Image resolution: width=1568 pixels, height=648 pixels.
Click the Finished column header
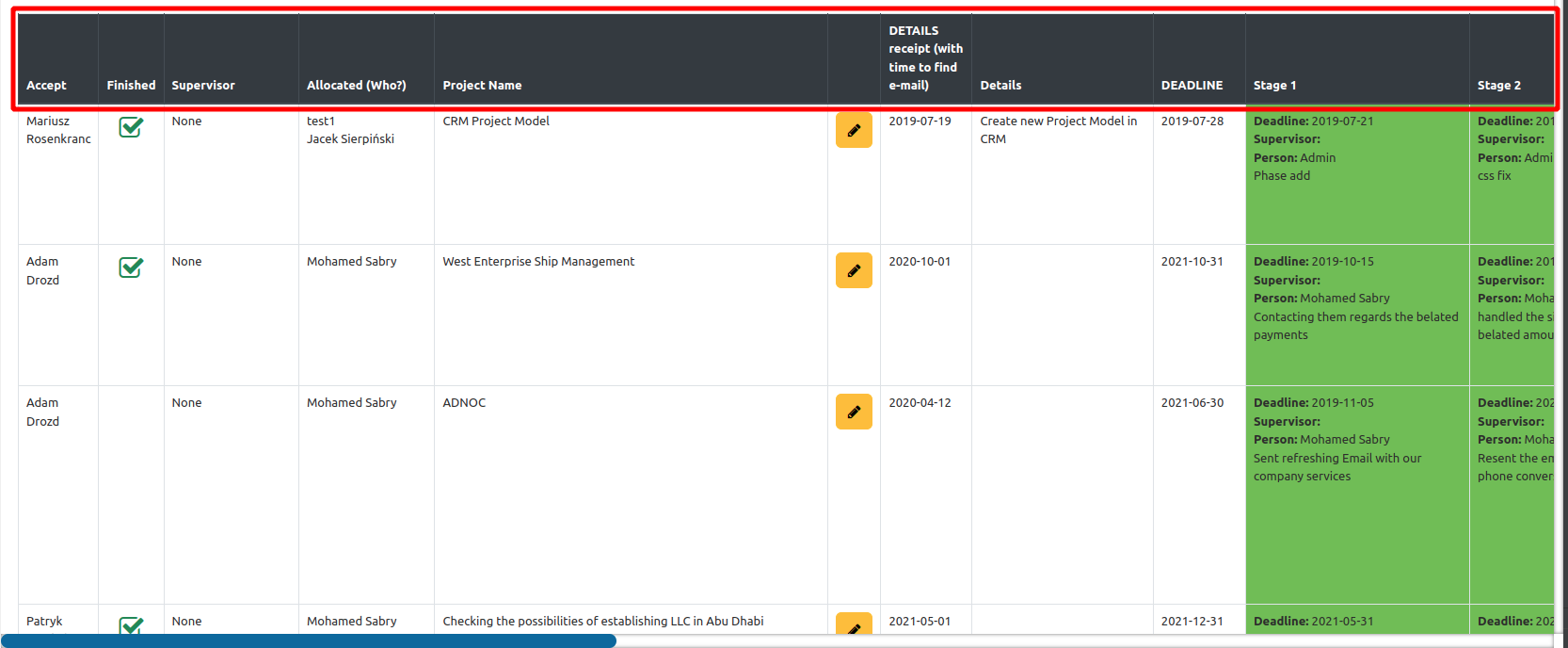click(131, 85)
